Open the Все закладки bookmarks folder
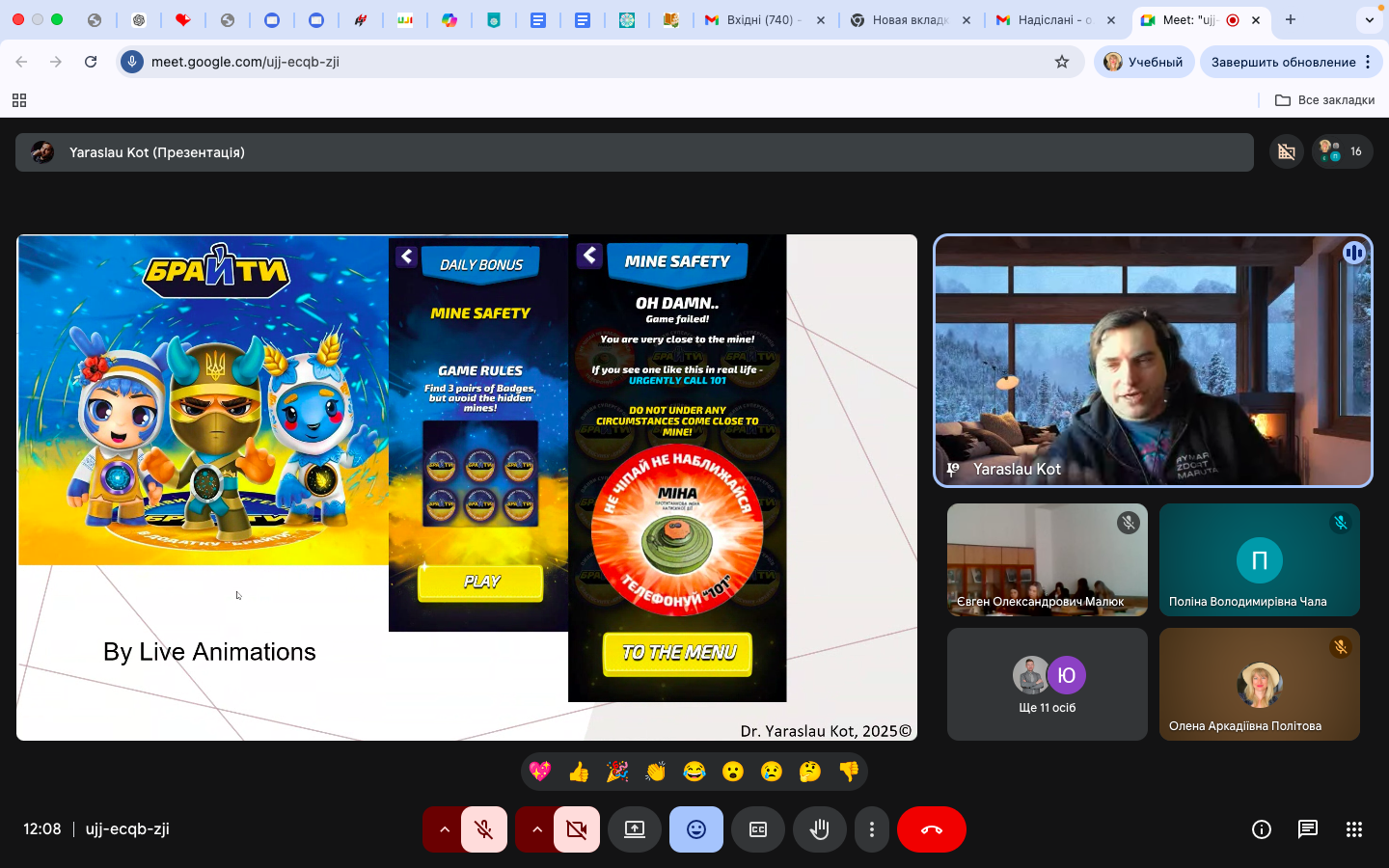This screenshot has height=868, width=1389. tap(1325, 100)
